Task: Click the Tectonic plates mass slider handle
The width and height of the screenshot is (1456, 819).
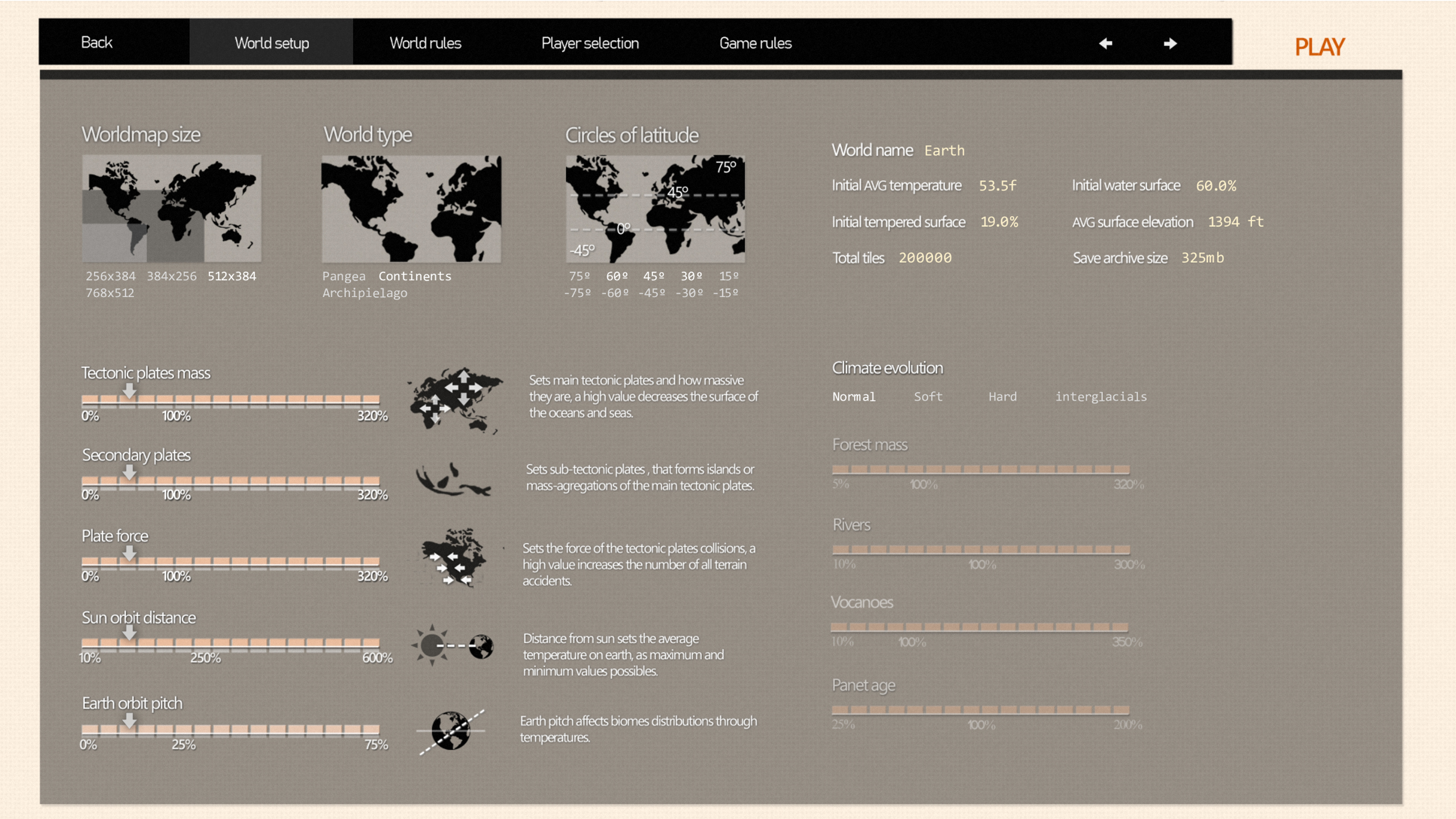Action: 130,391
